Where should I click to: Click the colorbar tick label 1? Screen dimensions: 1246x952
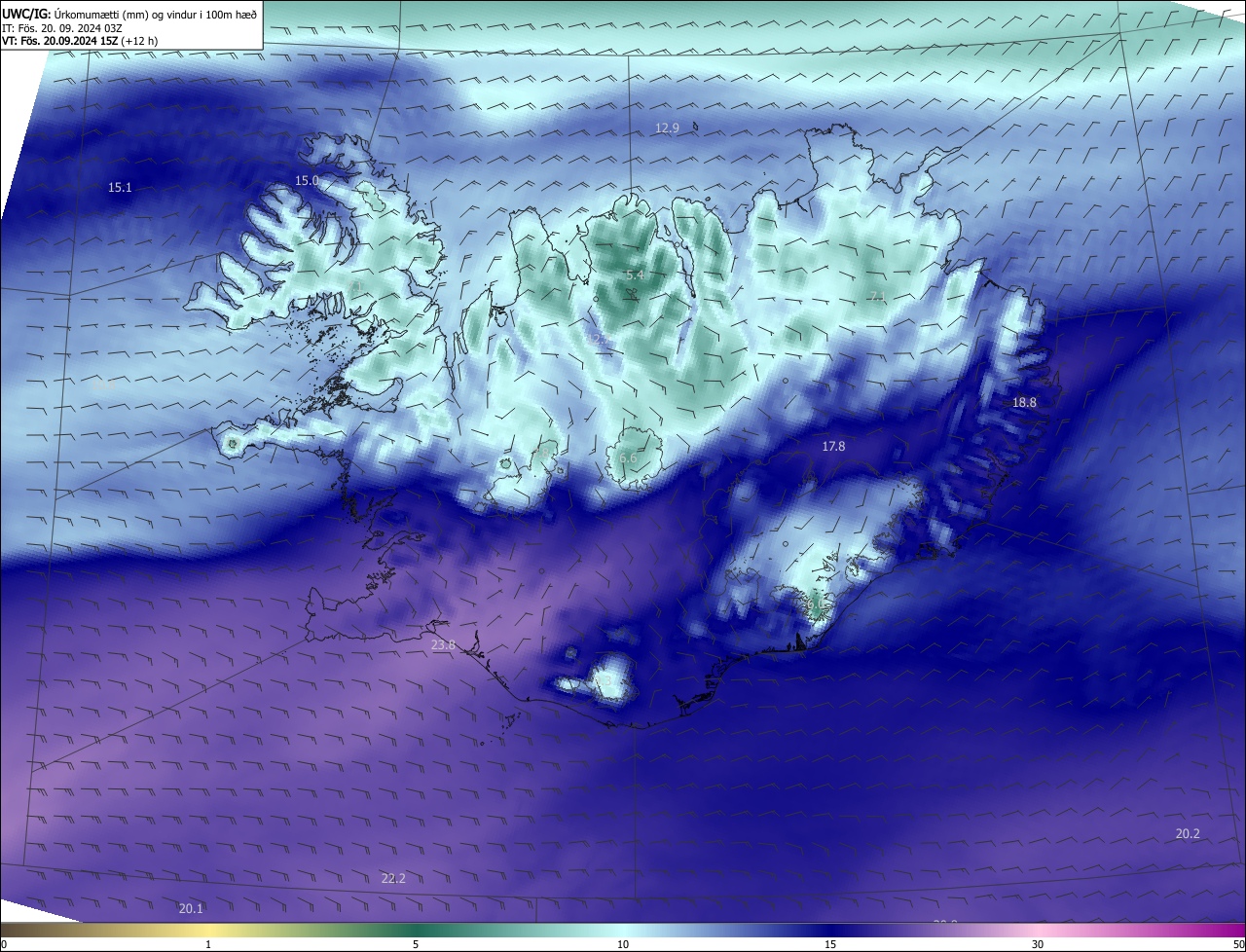click(208, 944)
